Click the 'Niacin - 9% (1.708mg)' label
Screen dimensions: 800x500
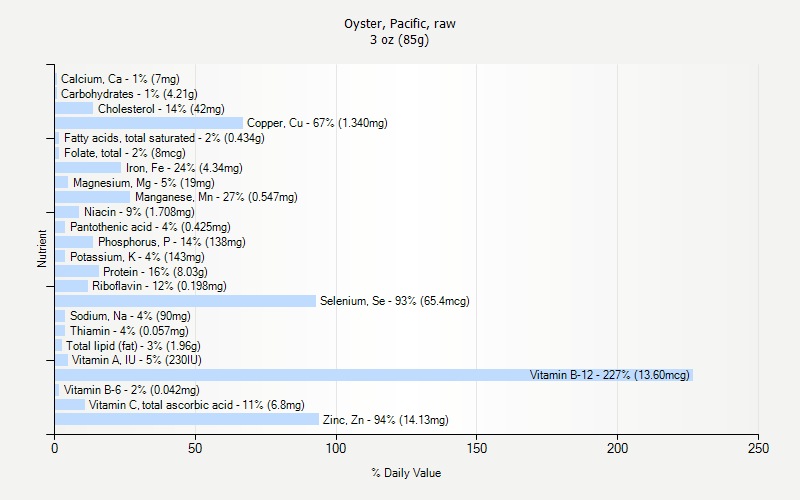pyautogui.click(x=139, y=212)
